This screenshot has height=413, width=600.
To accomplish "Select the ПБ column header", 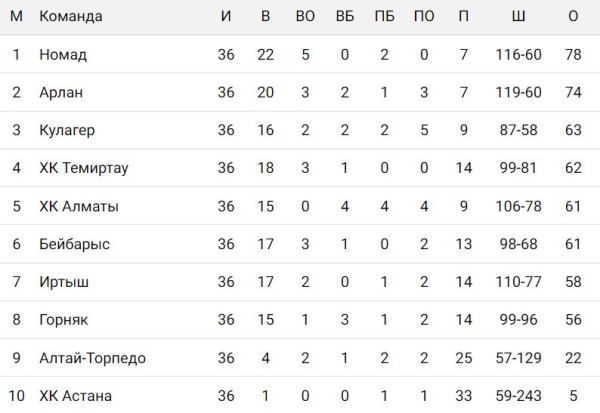I will pyautogui.click(x=384, y=17).
